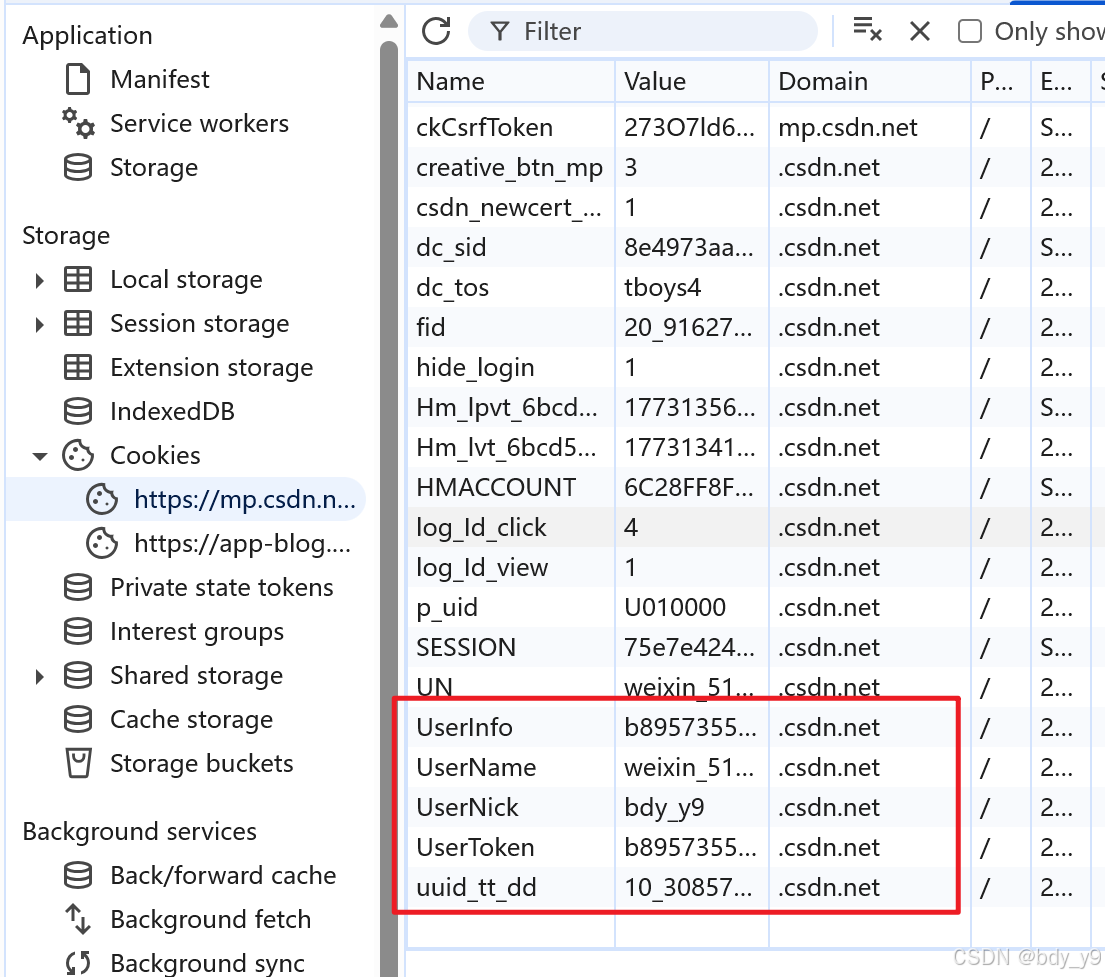Expand the Session storage arrow
The width and height of the screenshot is (1105, 977).
tap(40, 324)
